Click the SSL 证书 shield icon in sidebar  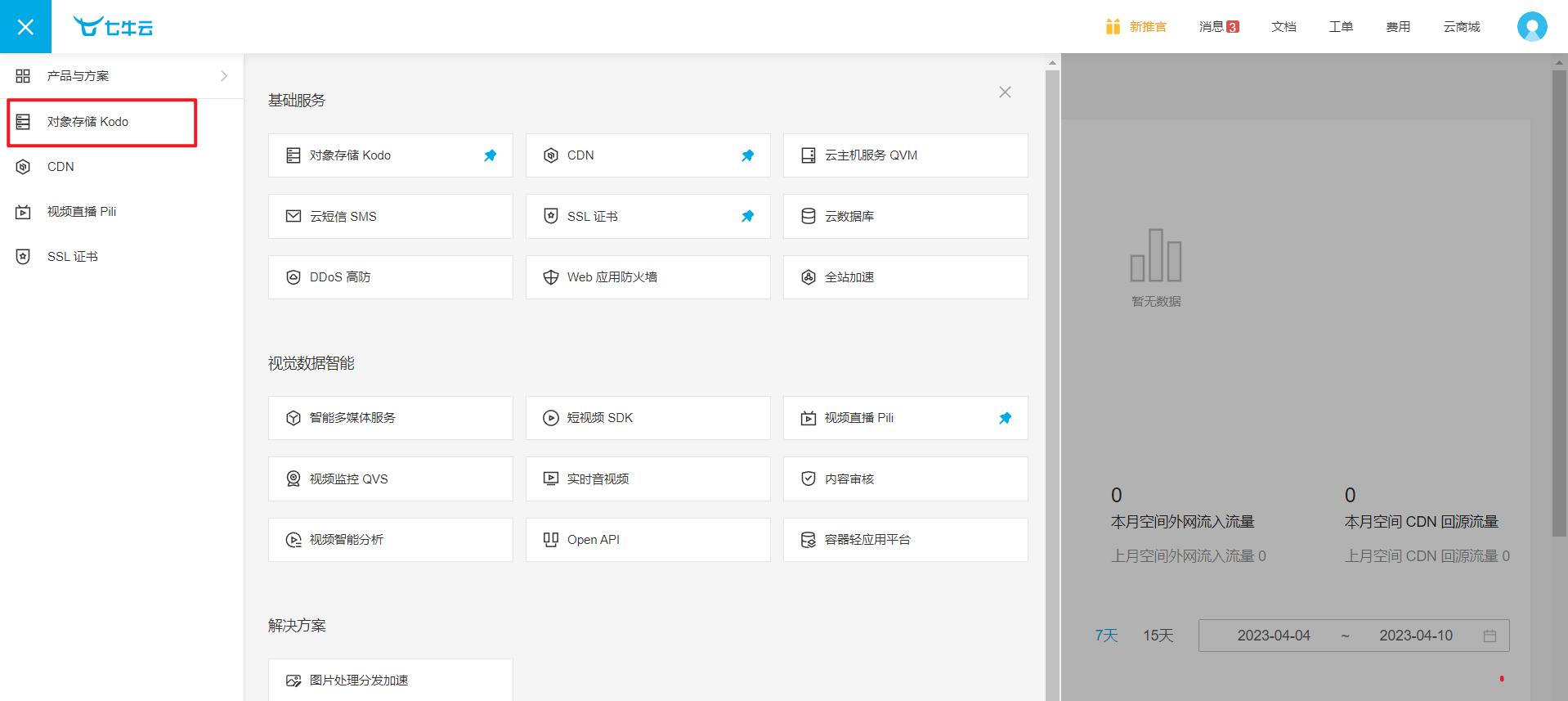tap(23, 257)
